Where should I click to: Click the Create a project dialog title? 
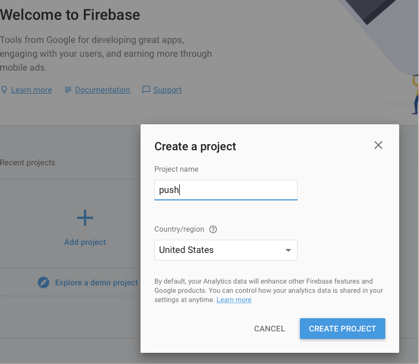(x=195, y=146)
